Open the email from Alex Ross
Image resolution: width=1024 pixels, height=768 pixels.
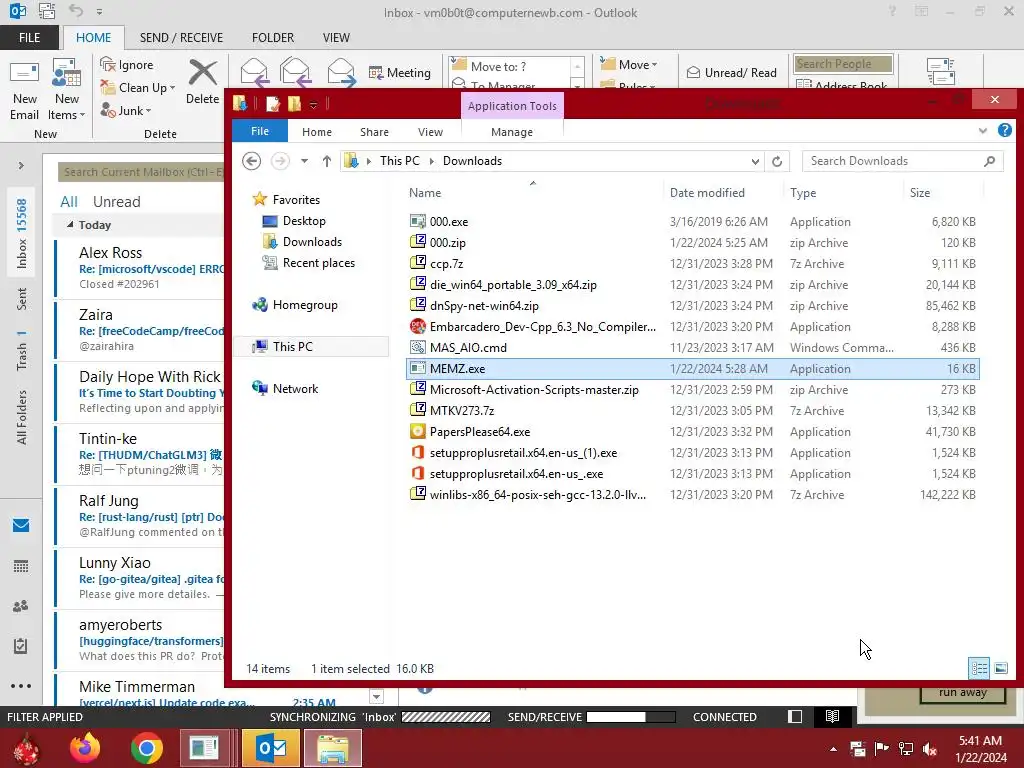coord(140,268)
